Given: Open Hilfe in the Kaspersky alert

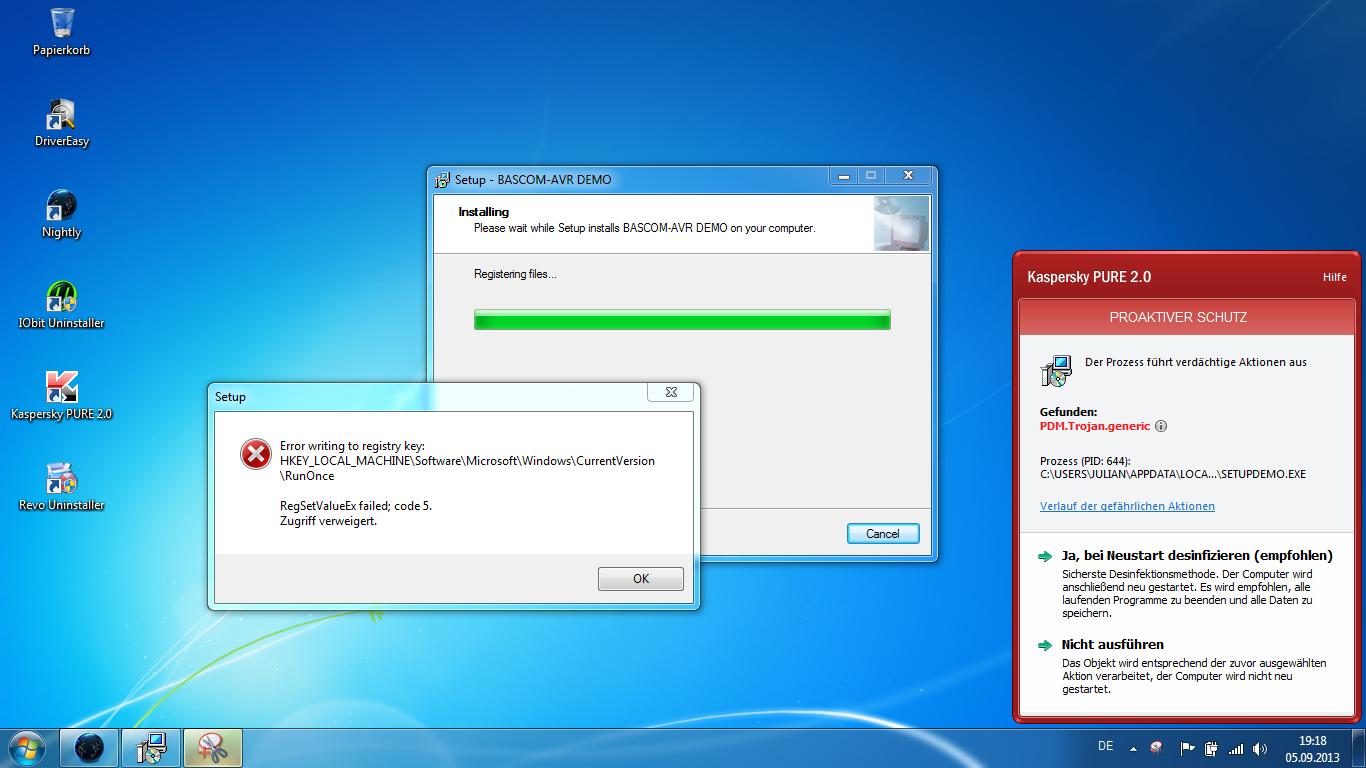Looking at the screenshot, I should pyautogui.click(x=1334, y=277).
